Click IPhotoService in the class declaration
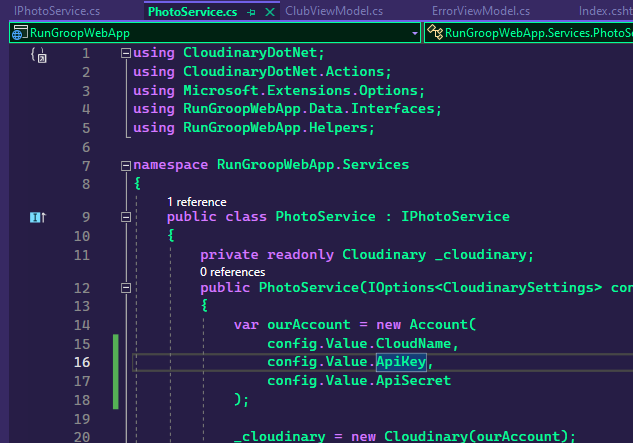Screen dimensions: 633x443 point(455,216)
